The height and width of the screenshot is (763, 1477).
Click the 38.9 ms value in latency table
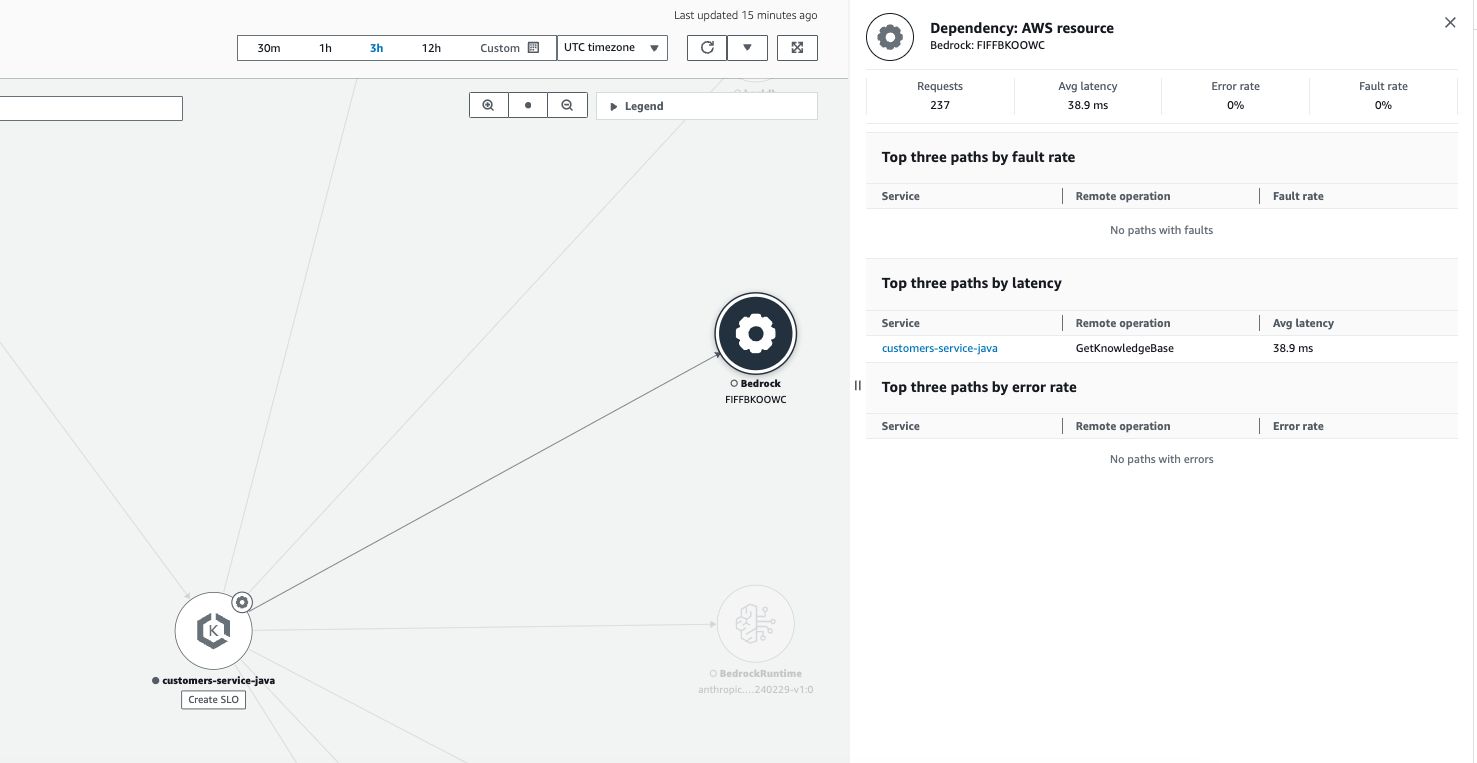click(x=1293, y=348)
